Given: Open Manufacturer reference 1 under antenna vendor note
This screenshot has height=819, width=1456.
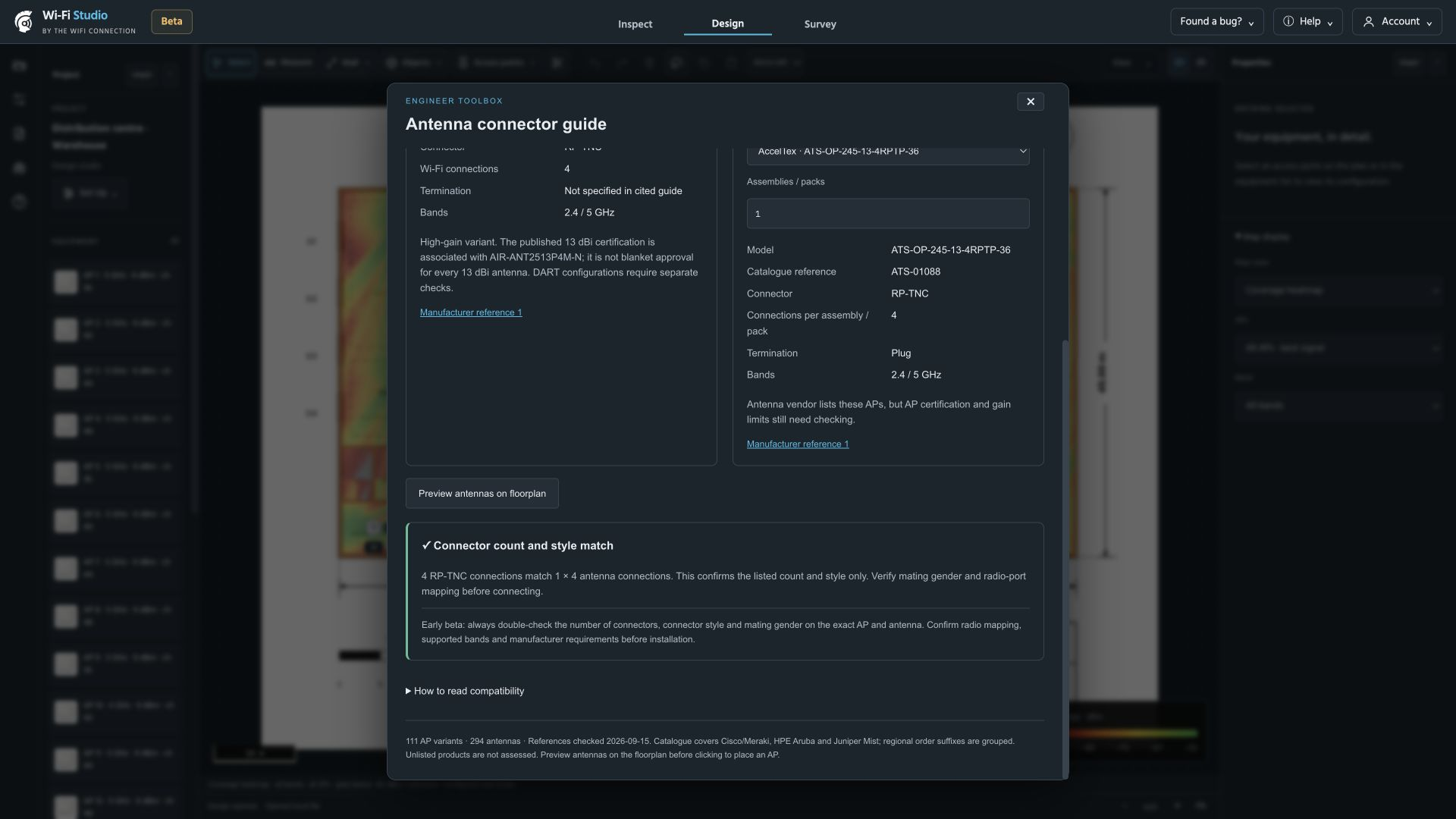Looking at the screenshot, I should pyautogui.click(x=798, y=444).
